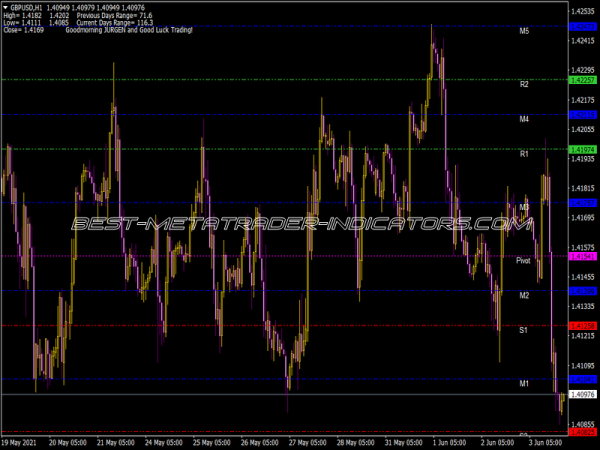Click the GBPUSD,H1 chart title text

pyautogui.click(x=26, y=8)
